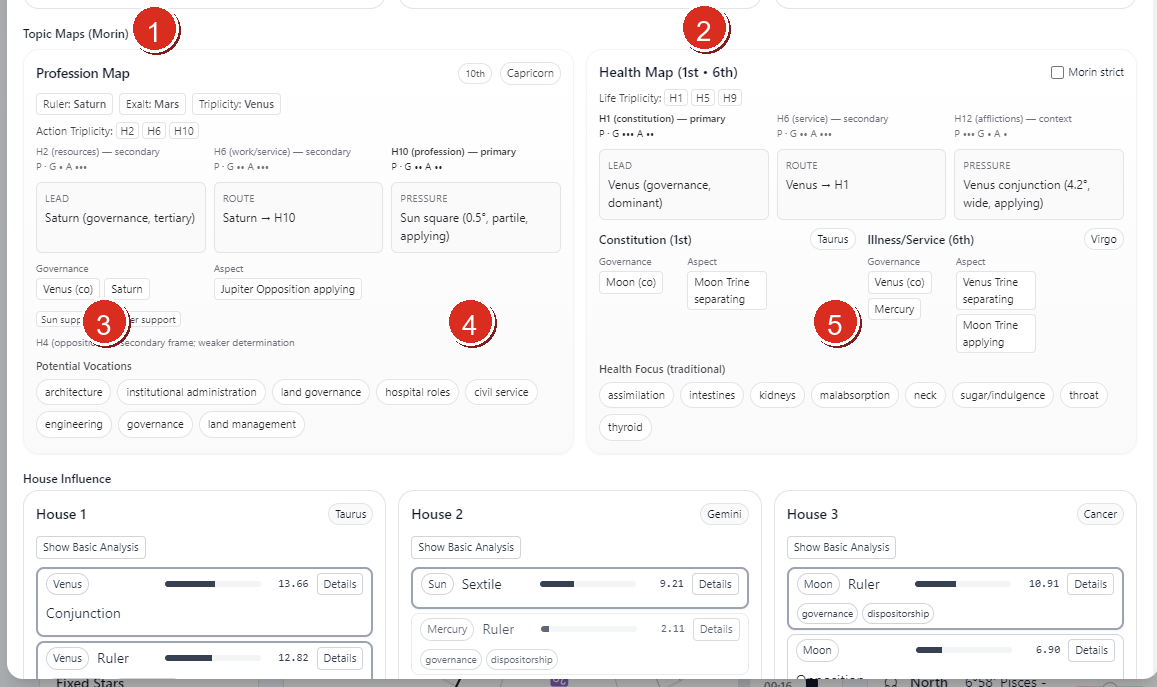Viewport: 1157px width, 687px height.
Task: Open the LEAD Saturn (governance, tertiary) card
Action: coord(121,218)
